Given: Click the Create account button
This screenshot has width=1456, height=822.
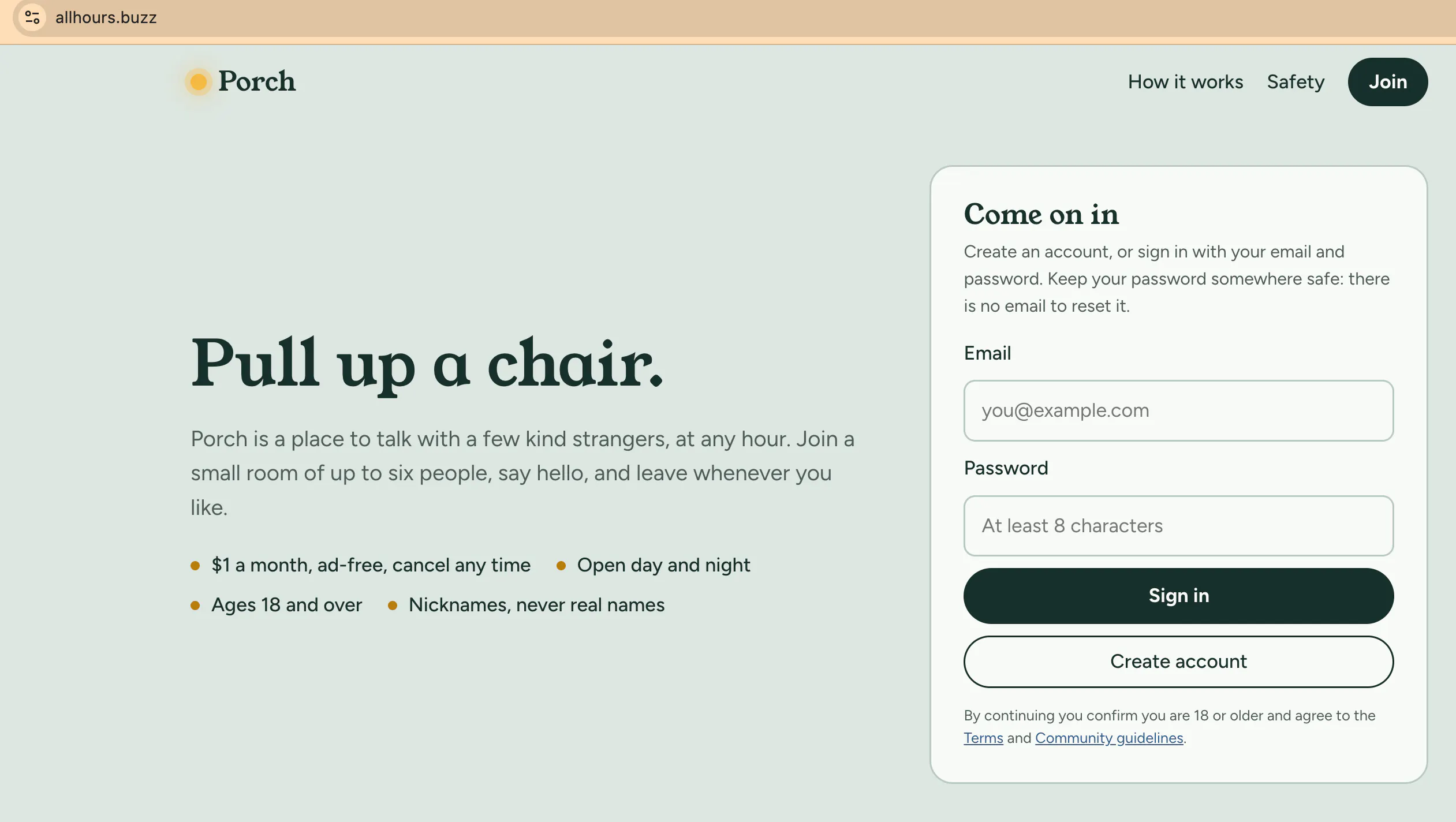Looking at the screenshot, I should 1178,662.
